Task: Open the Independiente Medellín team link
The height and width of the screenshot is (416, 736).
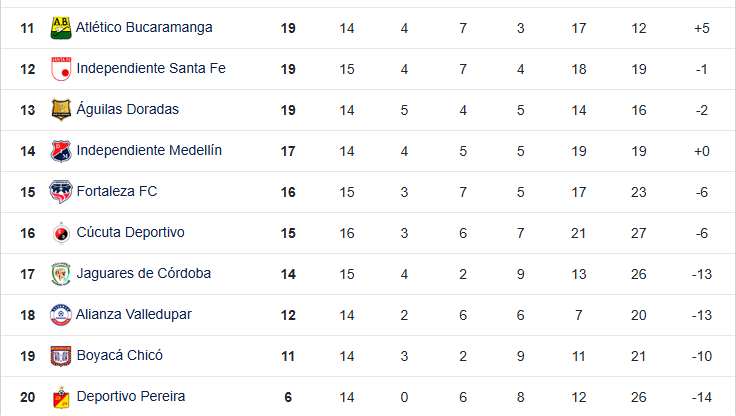Action: pos(149,151)
